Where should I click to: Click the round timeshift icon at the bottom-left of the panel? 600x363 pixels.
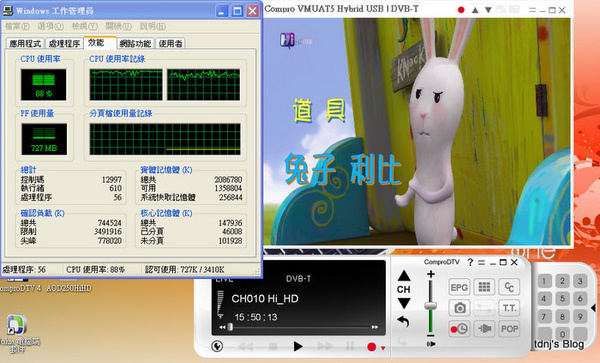217,346
